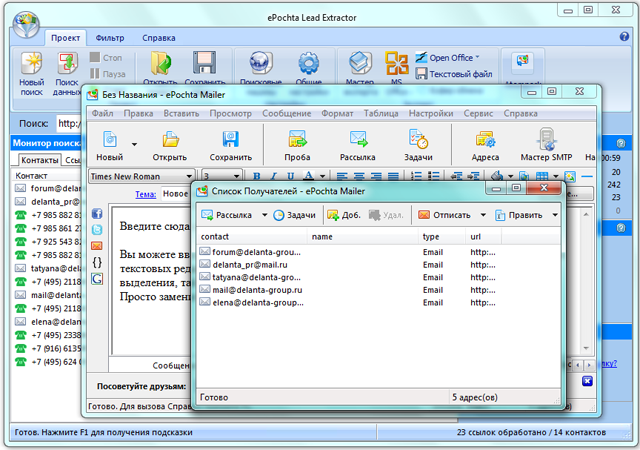Apply bold formatting in Mailer editor
Image resolution: width=640 pixels, height=450 pixels.
click(257, 176)
